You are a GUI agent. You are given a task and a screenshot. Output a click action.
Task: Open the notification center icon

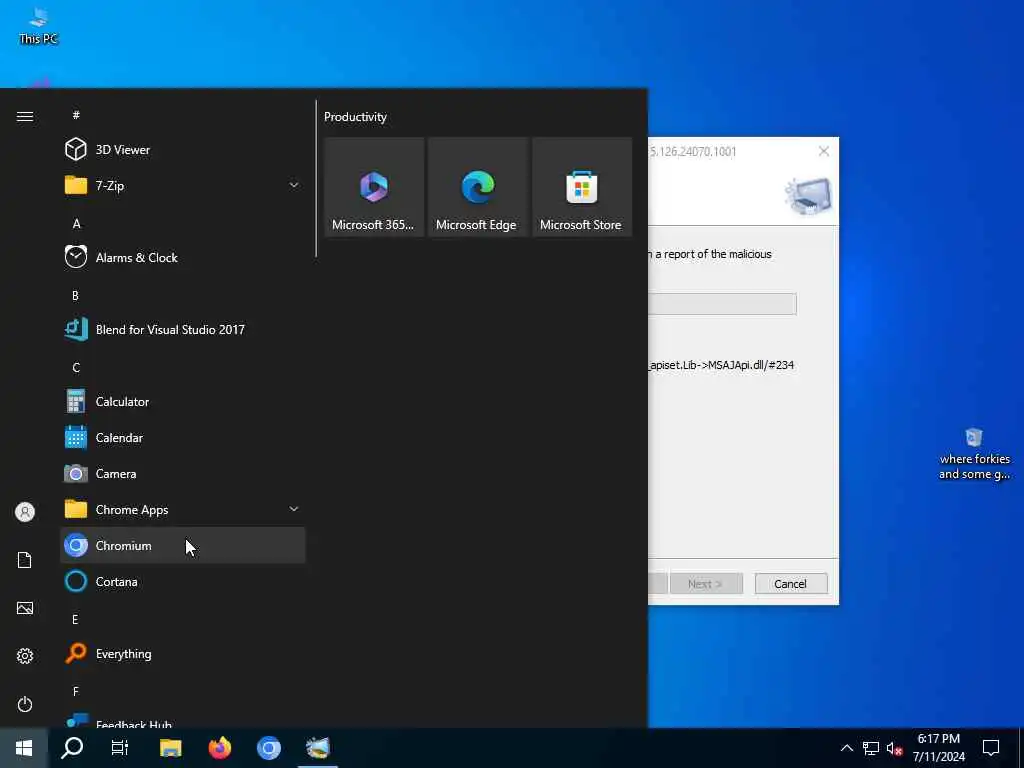coord(991,748)
